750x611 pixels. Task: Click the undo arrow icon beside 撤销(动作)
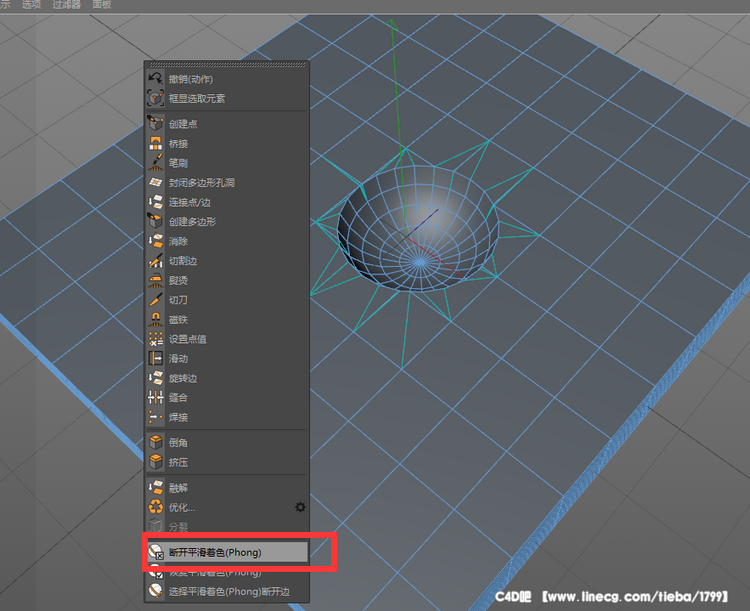[155, 78]
